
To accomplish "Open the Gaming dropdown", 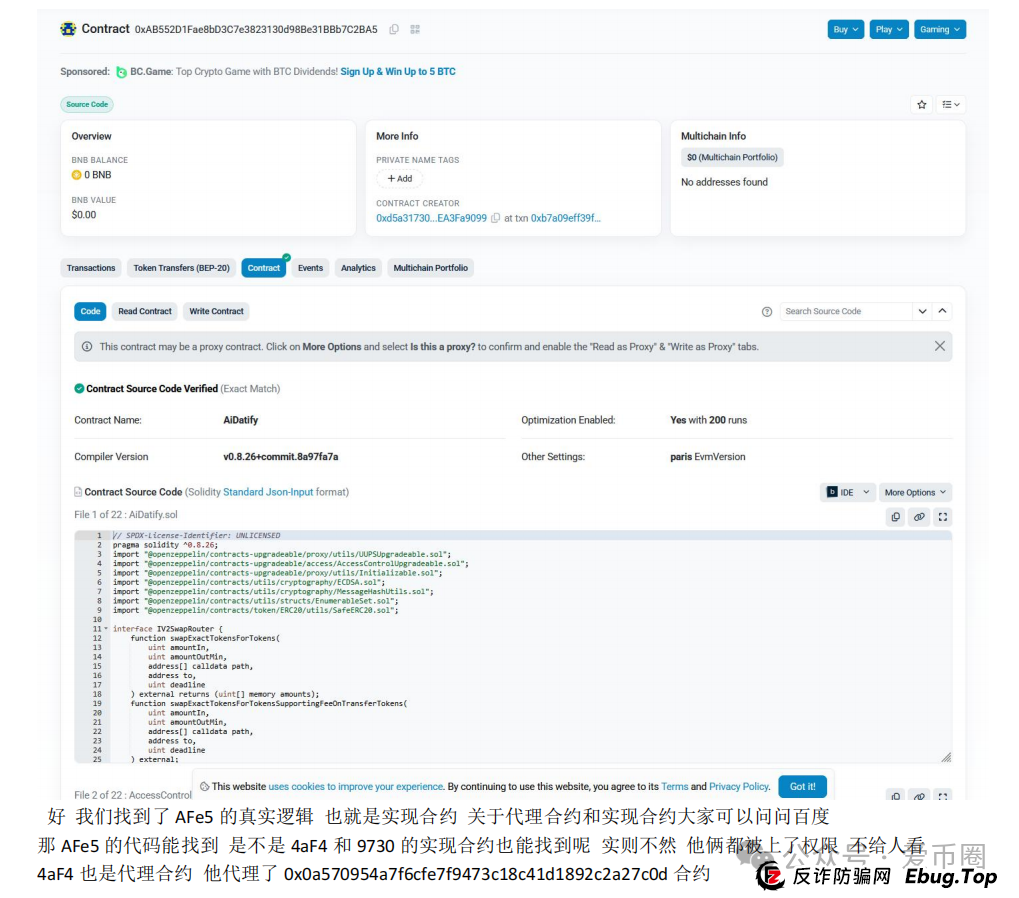I will (x=939, y=29).
